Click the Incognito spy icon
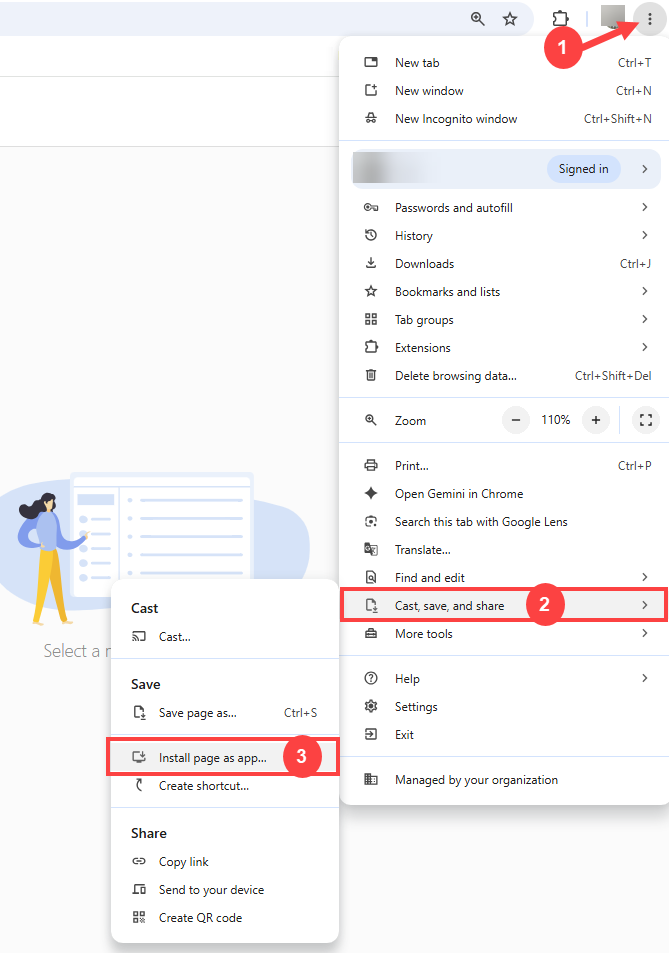The image size is (669, 953). 371,118
